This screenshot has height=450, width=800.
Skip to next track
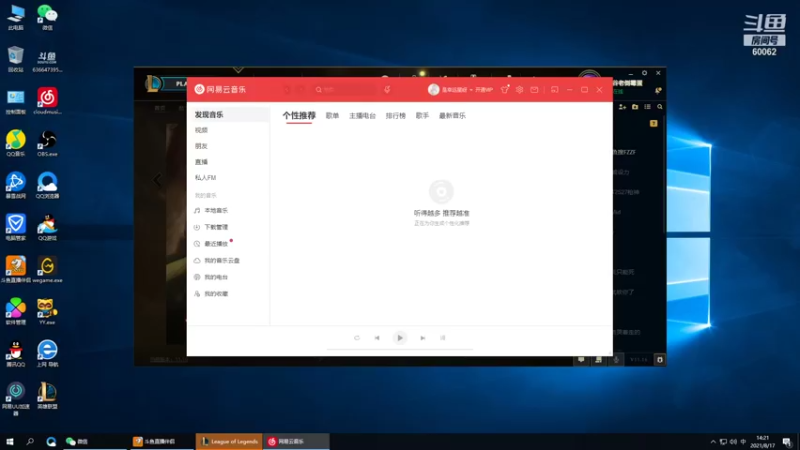pos(422,338)
